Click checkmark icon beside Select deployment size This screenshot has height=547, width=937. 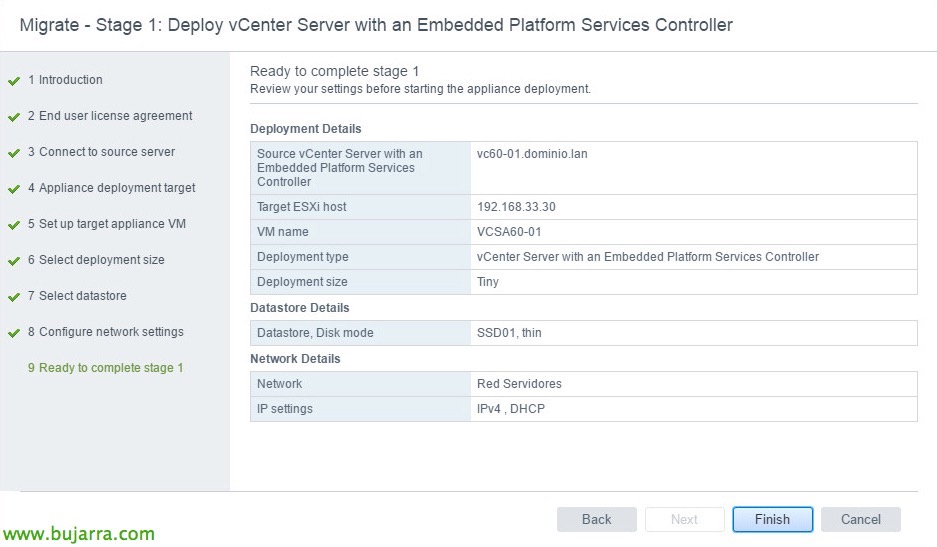(14, 261)
